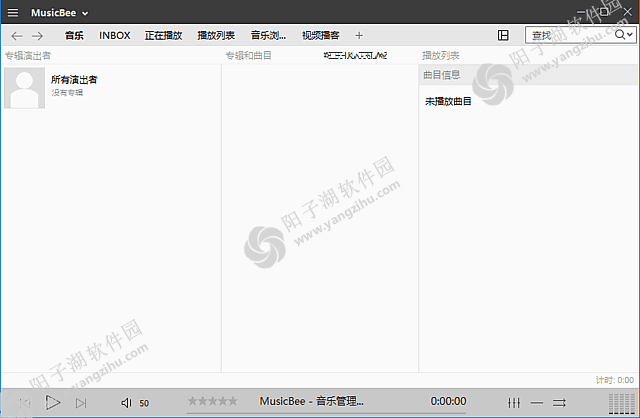Click the track progress bar
The height and width of the screenshot is (418, 640).
coord(327,413)
